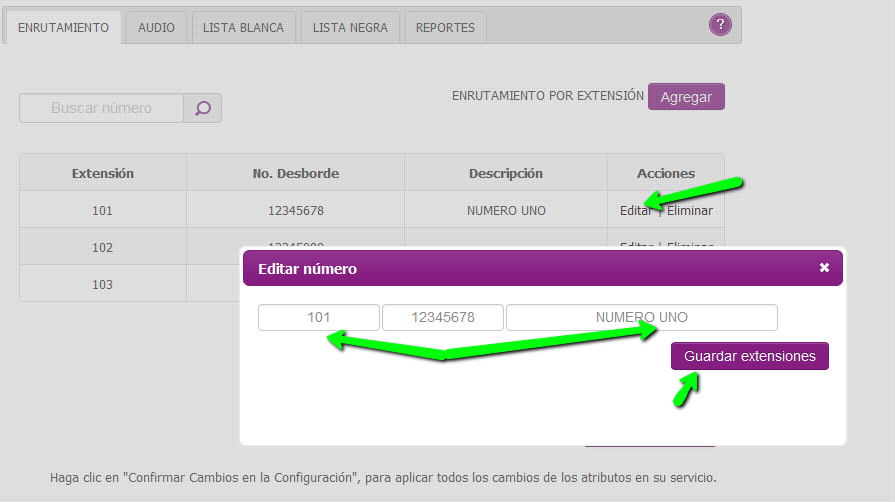This screenshot has height=502, width=895.
Task: Click the table cell with extension 103
Action: (103, 284)
